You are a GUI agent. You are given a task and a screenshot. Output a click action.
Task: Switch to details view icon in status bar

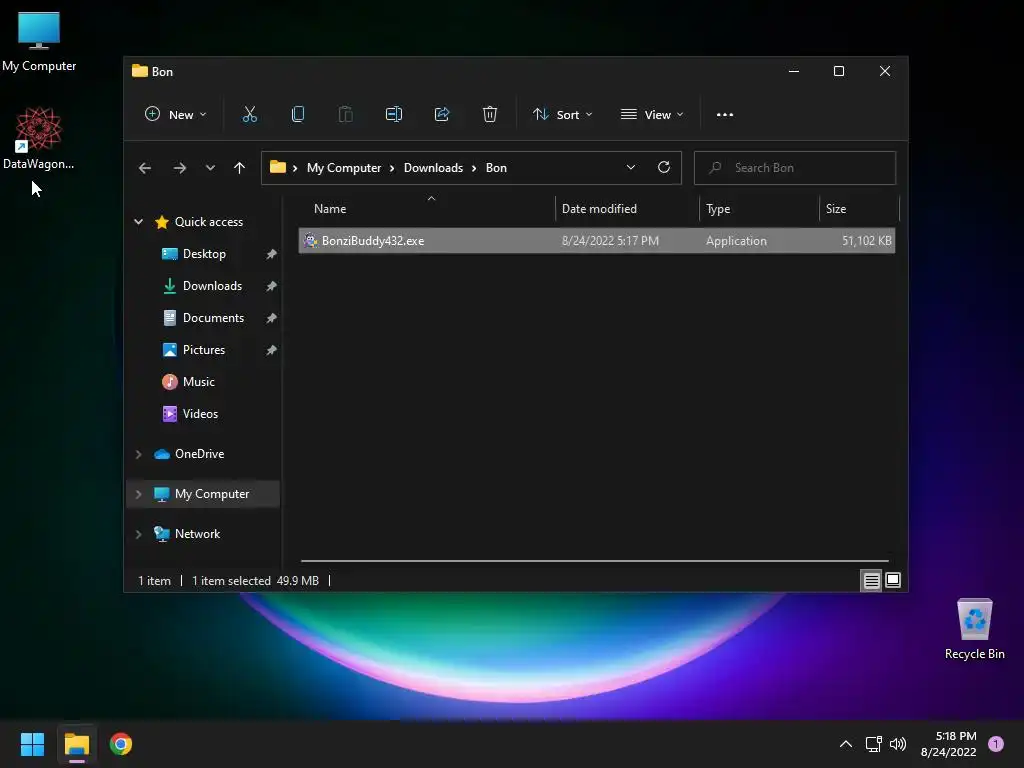click(x=871, y=580)
